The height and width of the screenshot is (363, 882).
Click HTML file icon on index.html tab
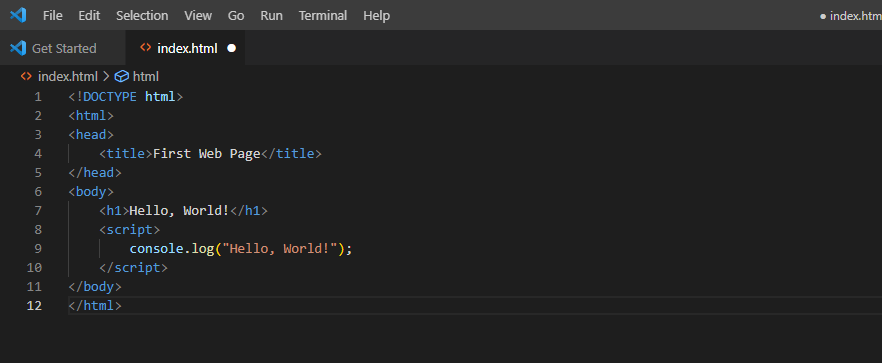coord(146,48)
